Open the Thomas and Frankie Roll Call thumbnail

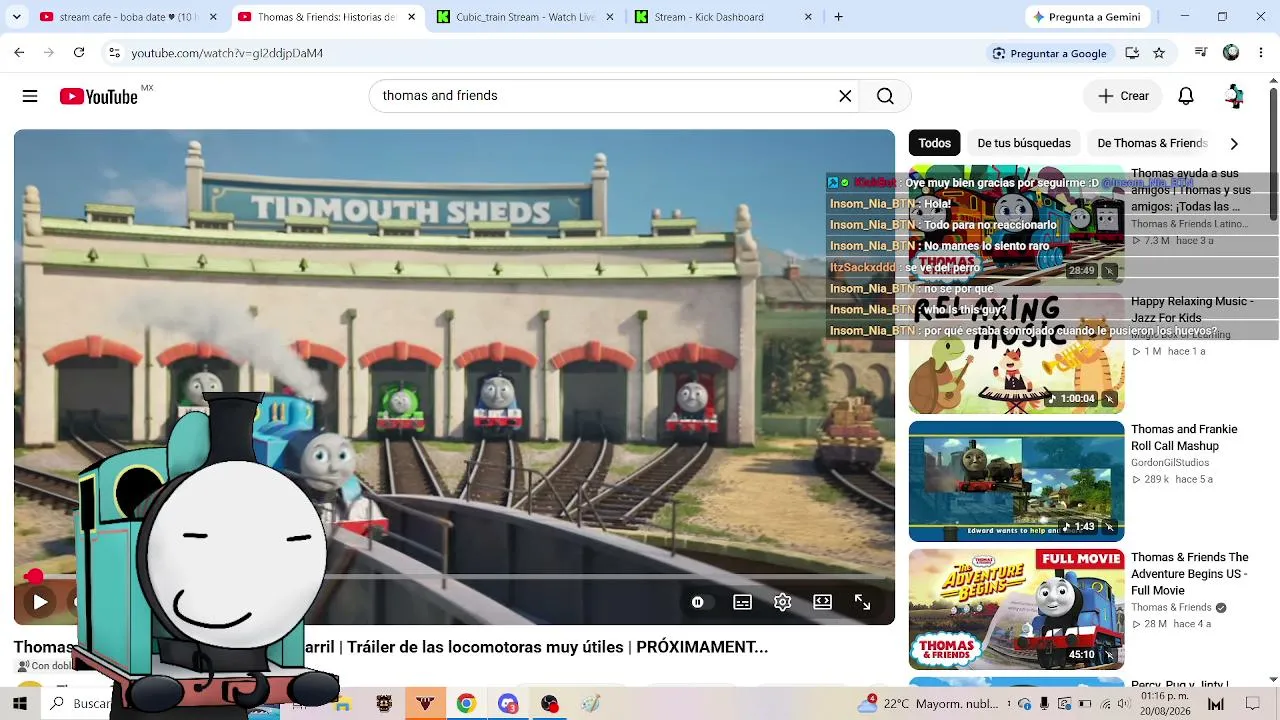pyautogui.click(x=1016, y=481)
